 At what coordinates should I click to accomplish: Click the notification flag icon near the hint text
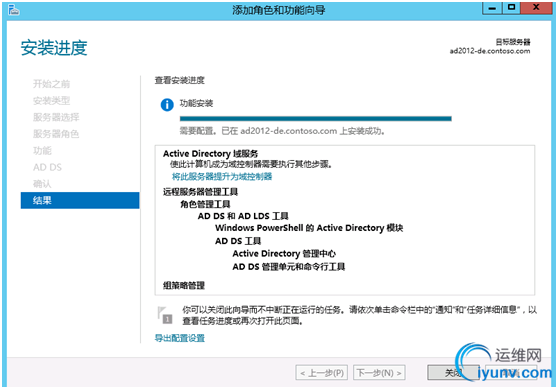pos(165,315)
